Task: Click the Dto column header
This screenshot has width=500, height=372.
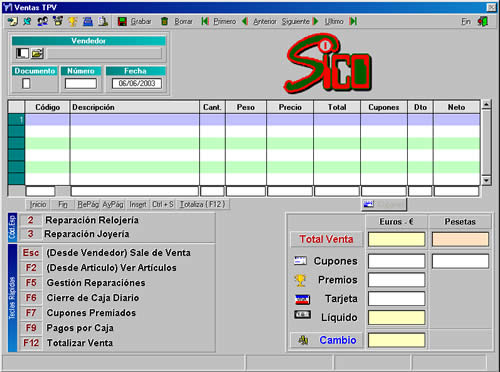Action: (x=420, y=107)
